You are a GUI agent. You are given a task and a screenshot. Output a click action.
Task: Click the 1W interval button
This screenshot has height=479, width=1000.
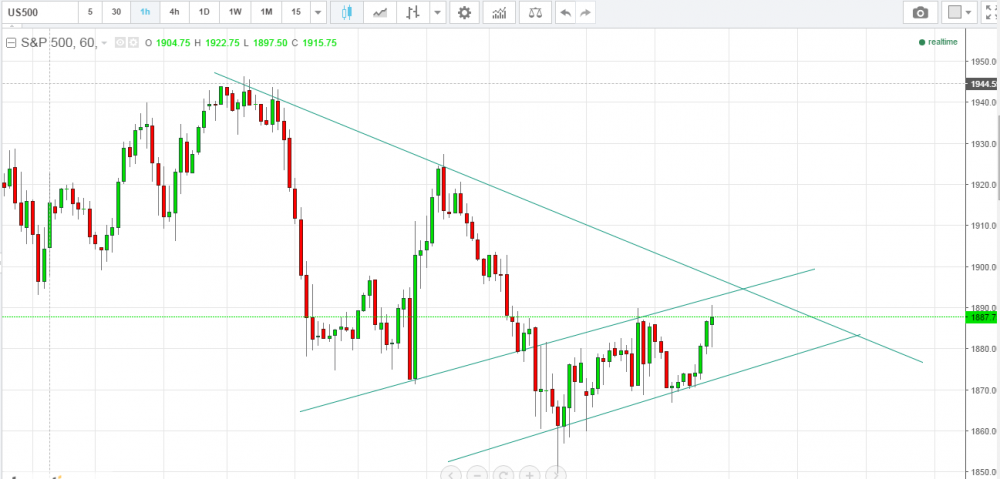click(235, 12)
